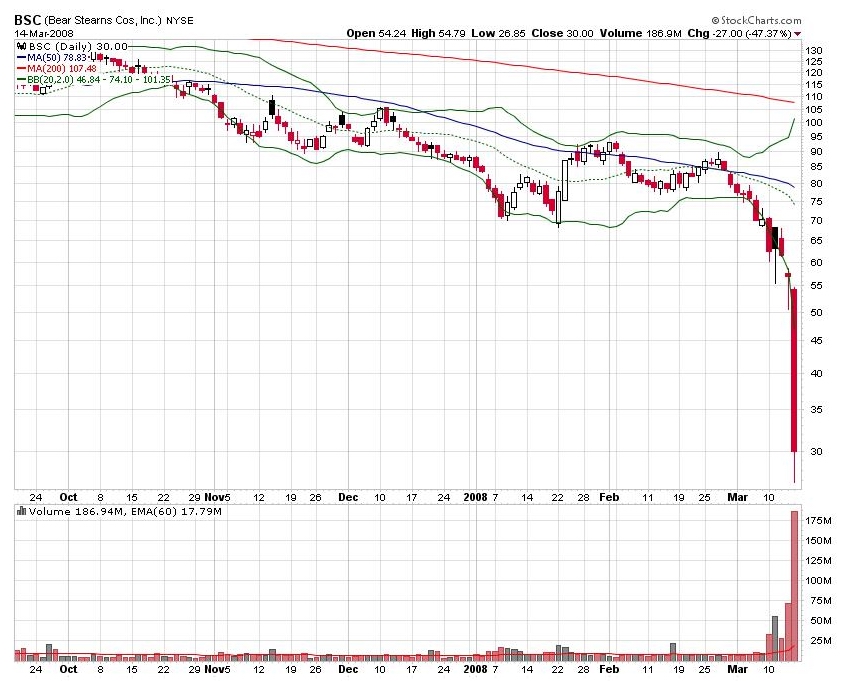This screenshot has height=681, width=842.
Task: Select the blue MA(50) legend line marker
Action: [x=21, y=57]
